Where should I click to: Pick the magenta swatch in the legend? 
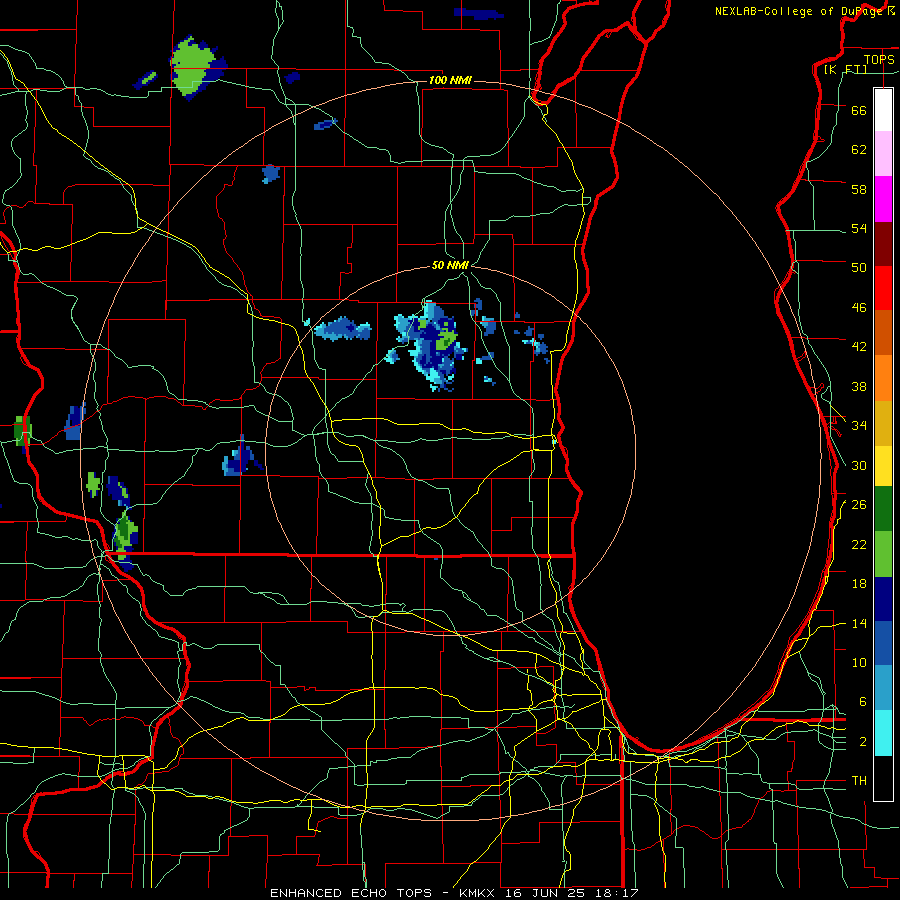point(883,199)
